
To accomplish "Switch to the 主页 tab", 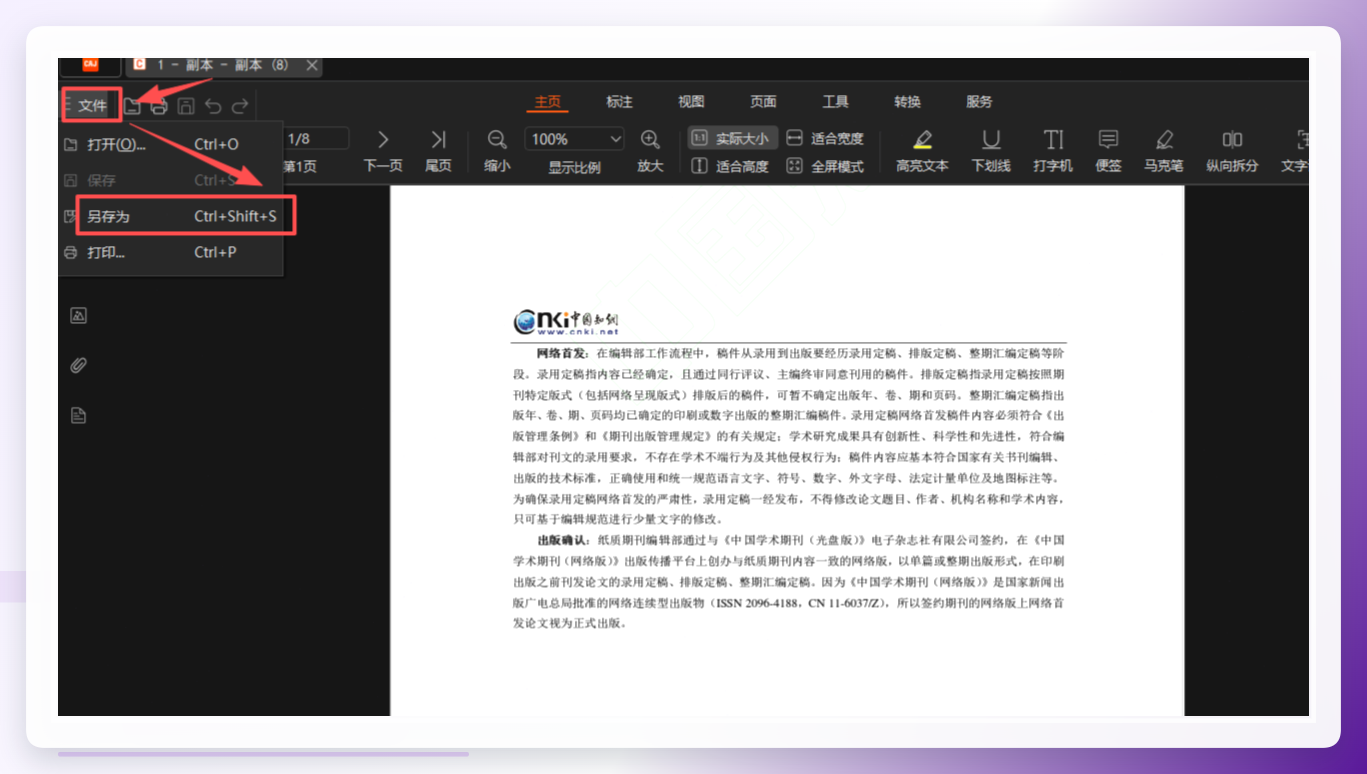I will point(548,102).
